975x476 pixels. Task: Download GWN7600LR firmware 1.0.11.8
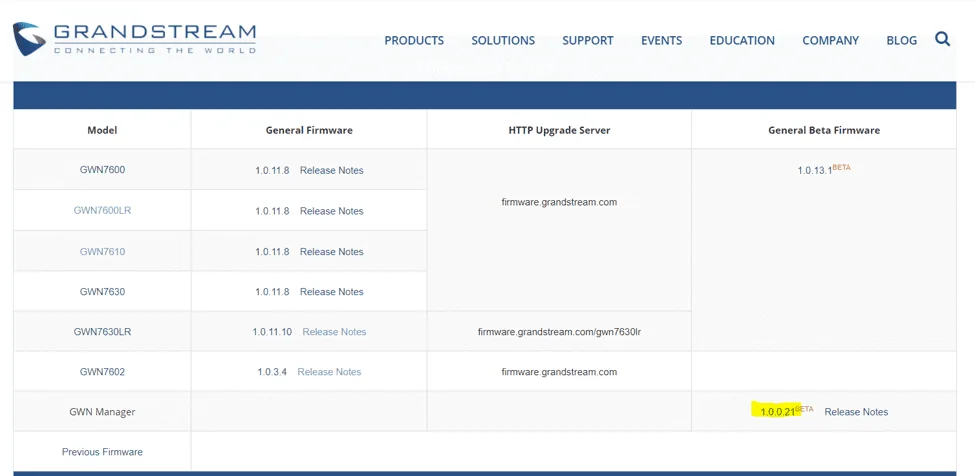click(x=272, y=211)
